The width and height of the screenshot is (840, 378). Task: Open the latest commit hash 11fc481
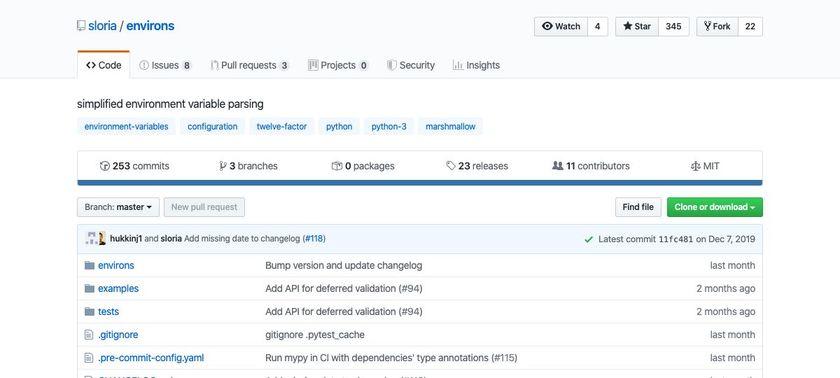[x=676, y=239]
